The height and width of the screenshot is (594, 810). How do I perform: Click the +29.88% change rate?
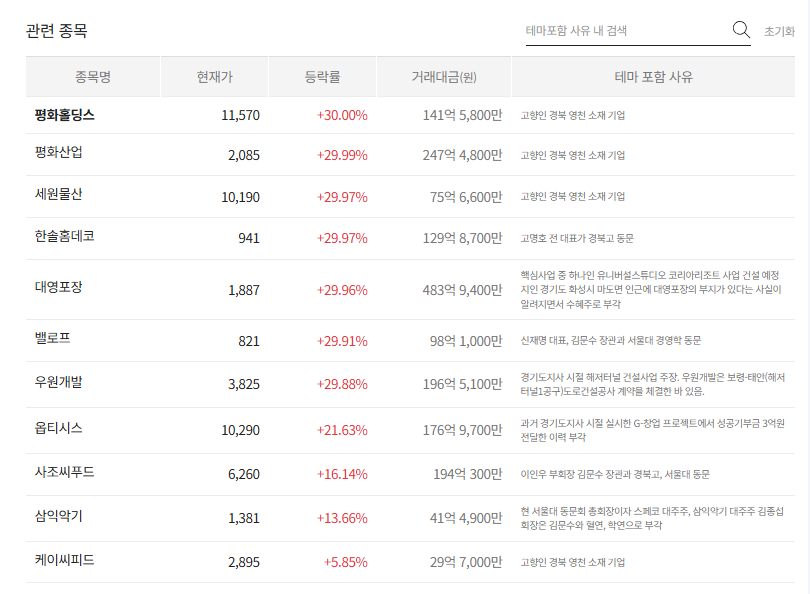click(x=342, y=384)
